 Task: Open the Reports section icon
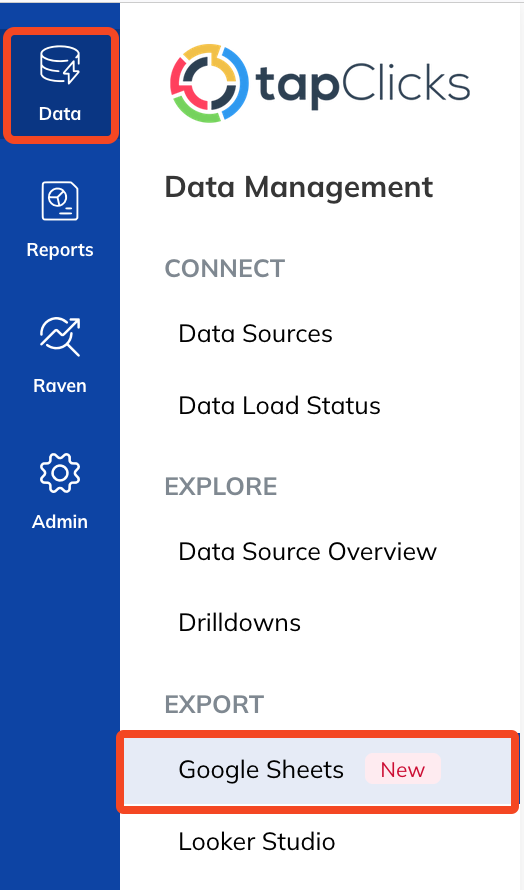pos(60,200)
